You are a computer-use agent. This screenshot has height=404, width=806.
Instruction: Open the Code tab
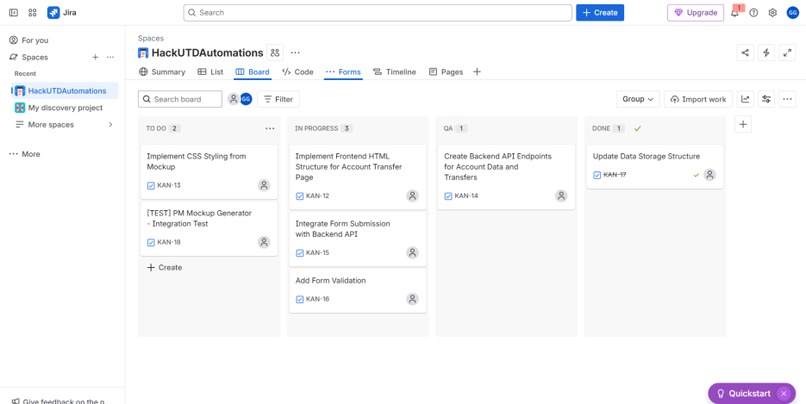click(x=298, y=72)
